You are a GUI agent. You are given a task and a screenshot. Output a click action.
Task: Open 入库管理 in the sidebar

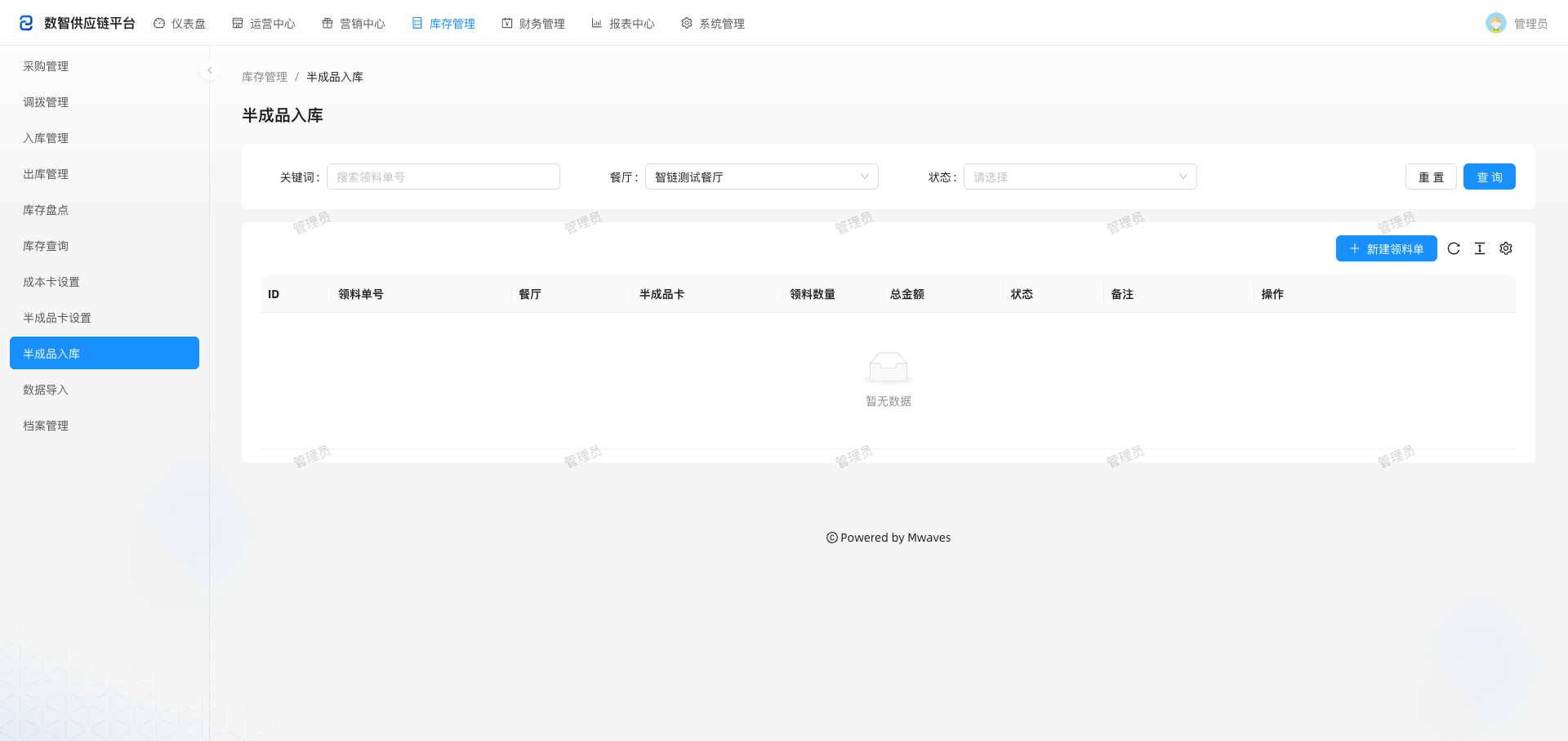[x=105, y=138]
